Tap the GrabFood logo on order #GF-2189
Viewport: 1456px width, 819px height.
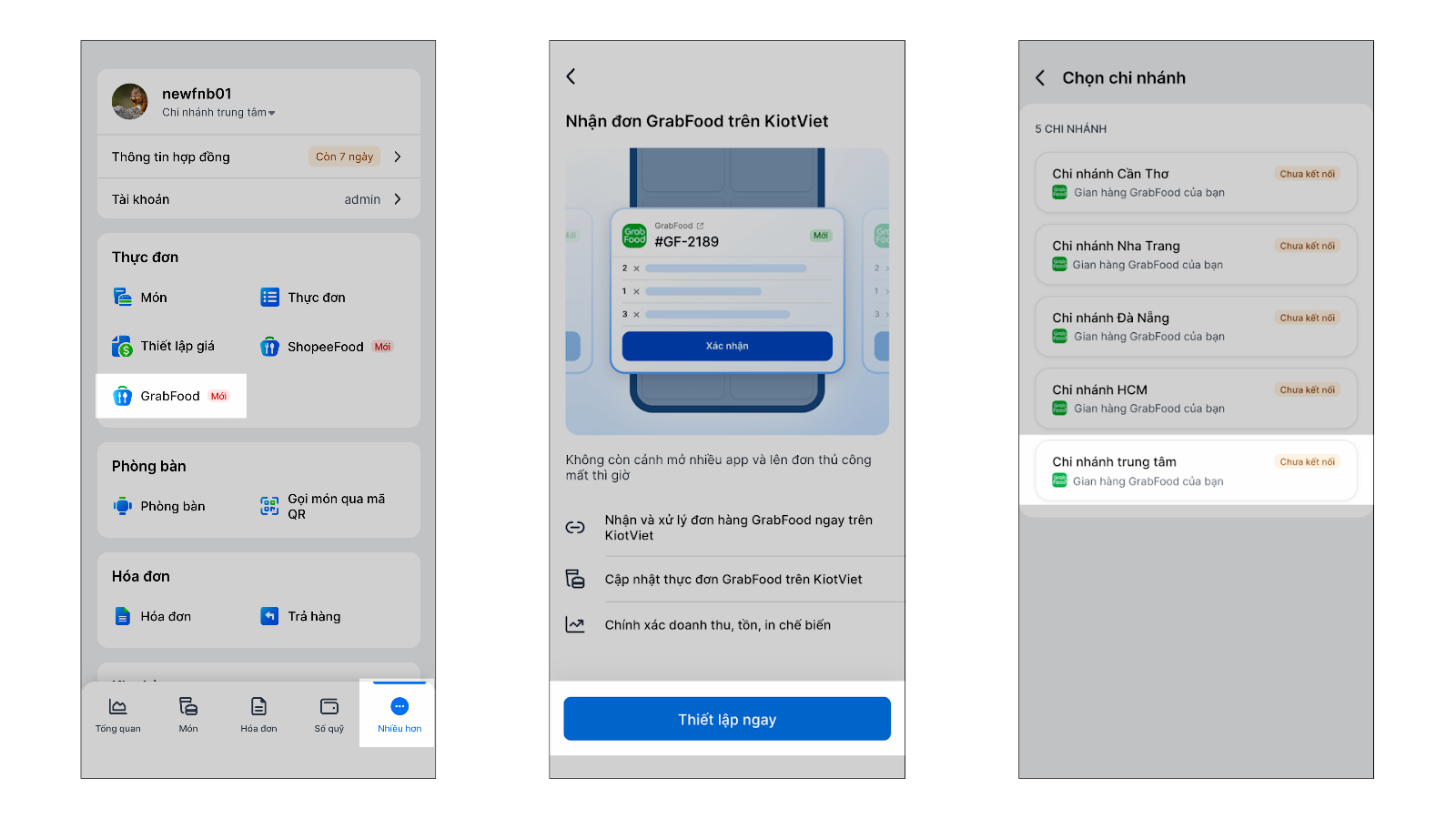pyautogui.click(x=634, y=236)
